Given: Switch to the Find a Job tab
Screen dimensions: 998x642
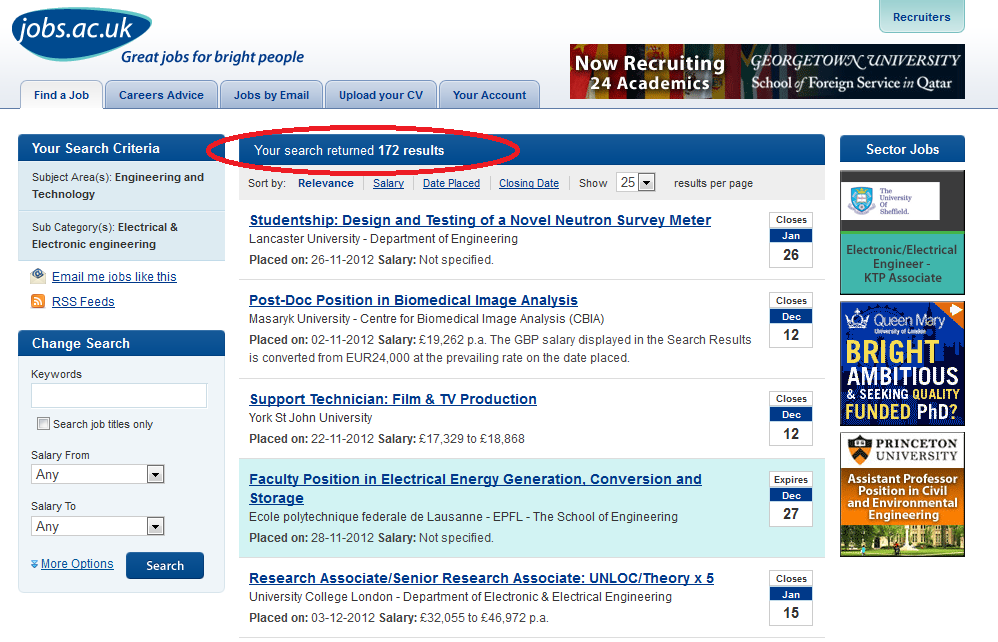Looking at the screenshot, I should coord(61,95).
